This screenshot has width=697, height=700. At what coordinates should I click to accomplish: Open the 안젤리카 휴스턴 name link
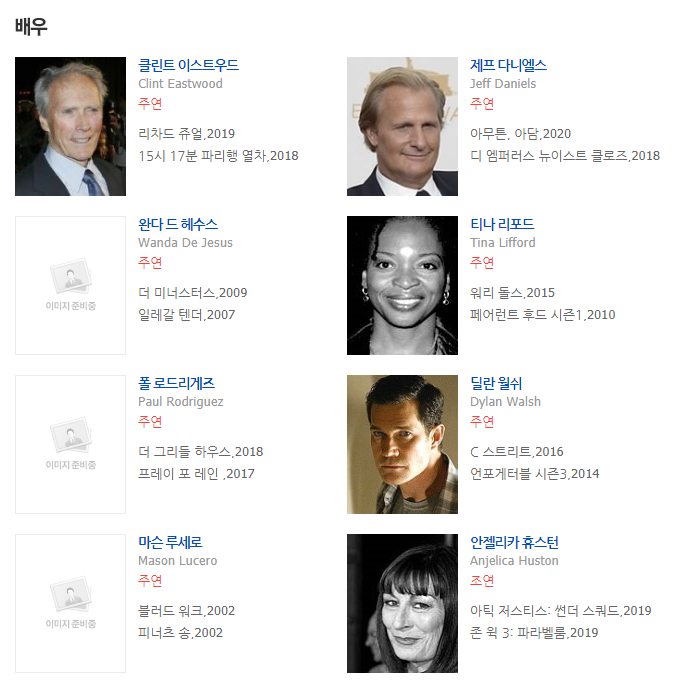pos(514,542)
